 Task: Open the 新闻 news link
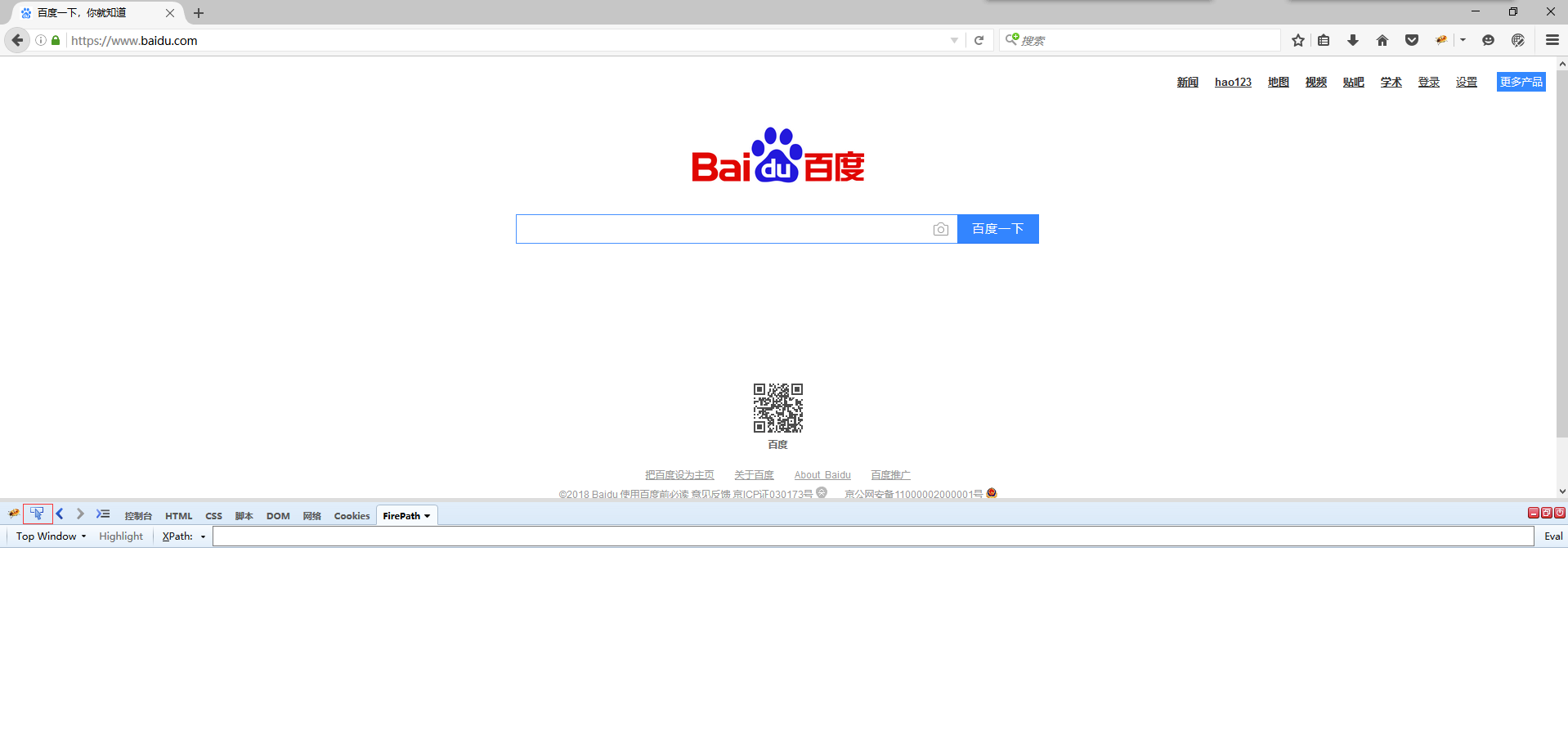1188,83
